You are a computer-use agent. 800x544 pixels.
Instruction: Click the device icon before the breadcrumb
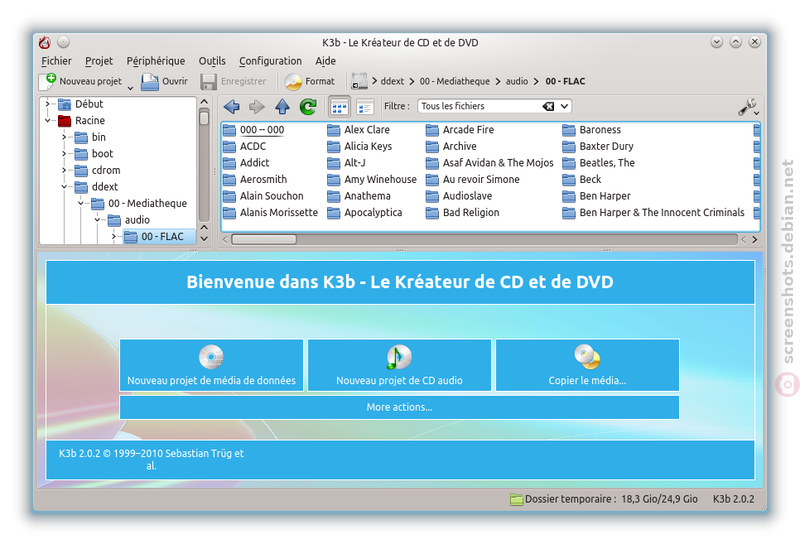tap(359, 81)
